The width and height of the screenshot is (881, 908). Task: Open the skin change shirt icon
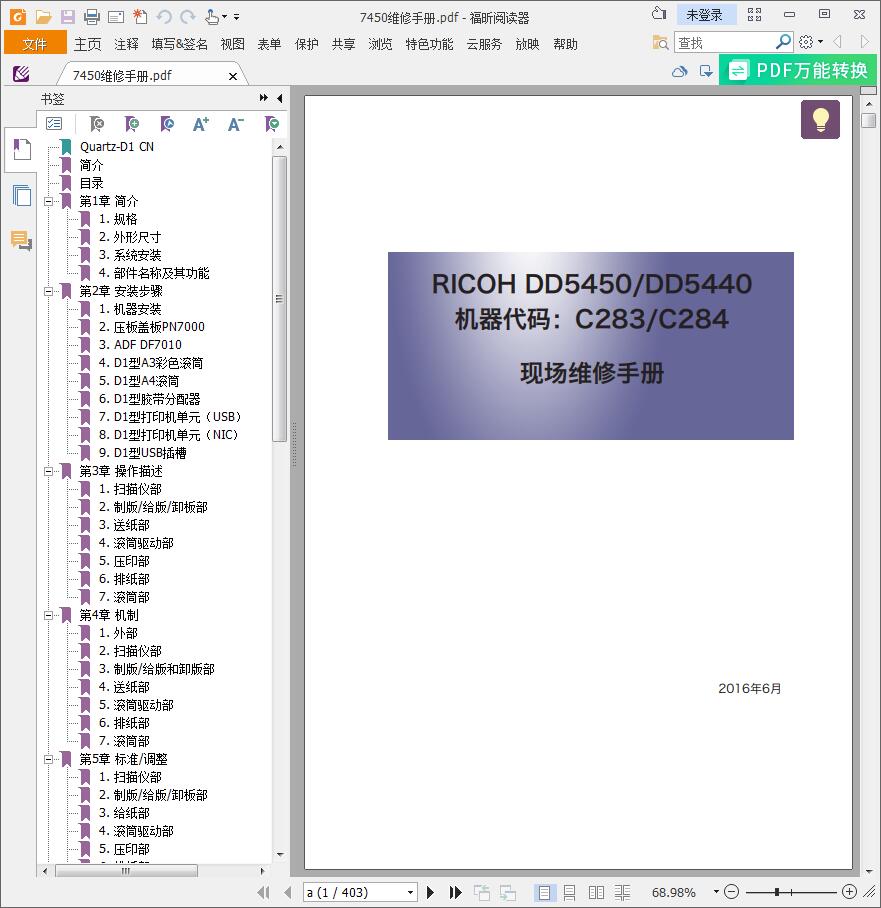pos(659,14)
